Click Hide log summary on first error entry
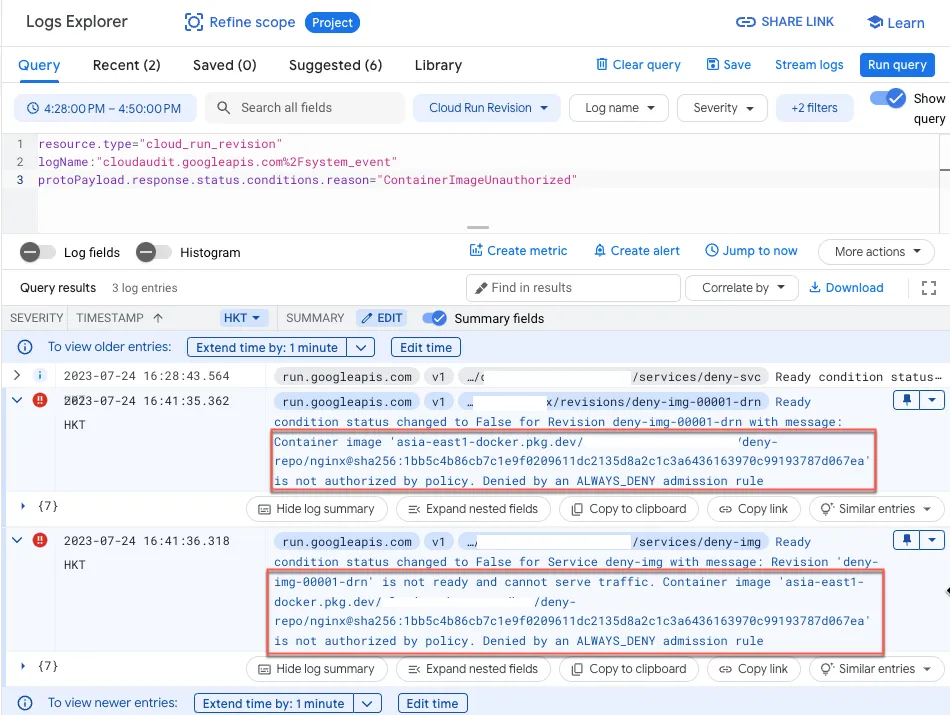The image size is (950, 715). click(316, 509)
